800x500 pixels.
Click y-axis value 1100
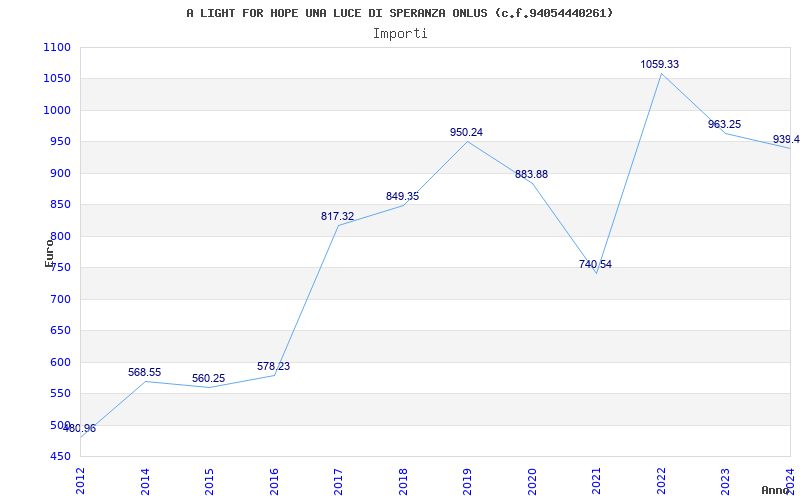coord(57,47)
